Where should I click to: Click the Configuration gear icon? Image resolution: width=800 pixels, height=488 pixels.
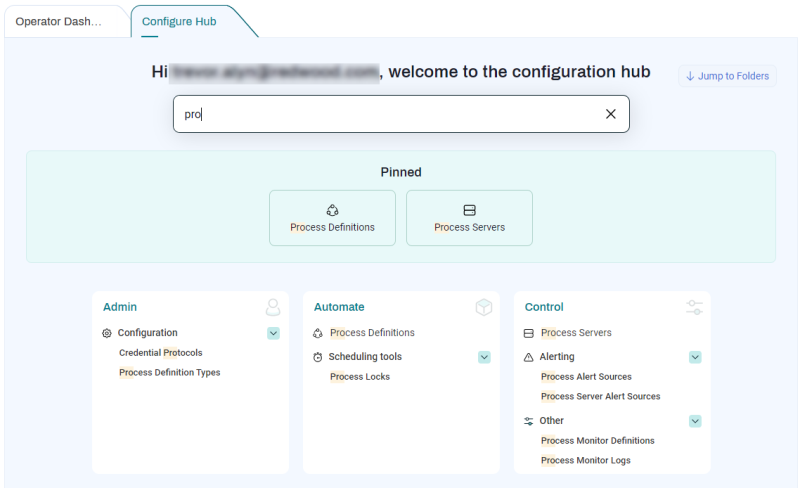(x=107, y=333)
